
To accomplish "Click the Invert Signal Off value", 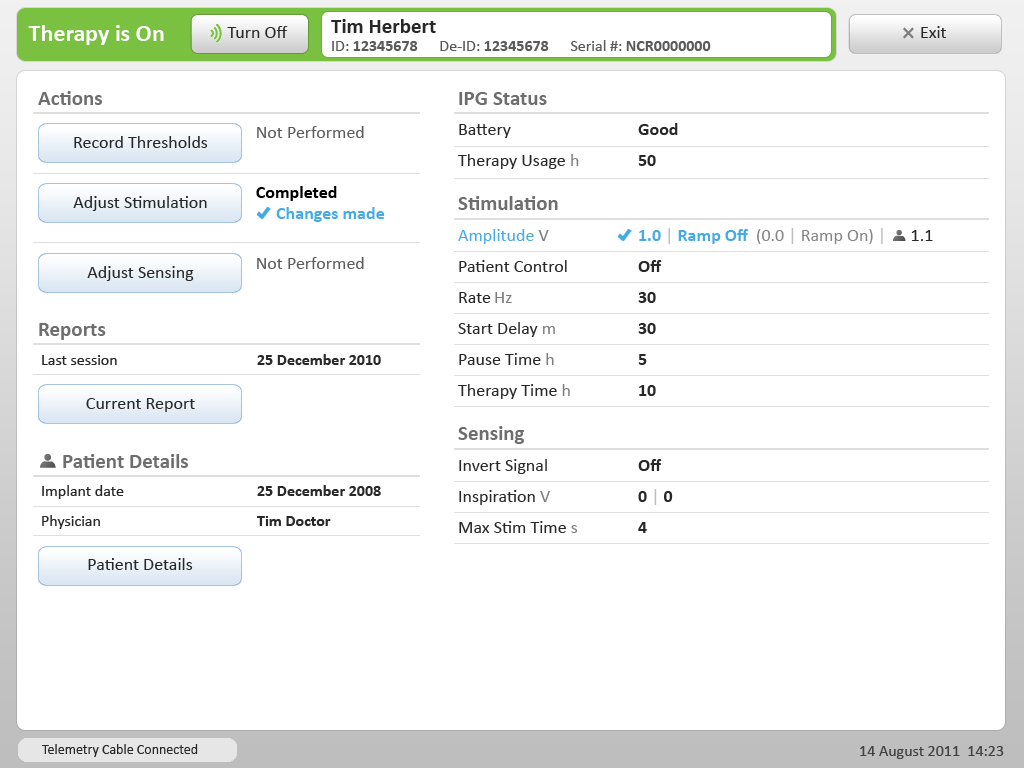I will click(x=649, y=466).
